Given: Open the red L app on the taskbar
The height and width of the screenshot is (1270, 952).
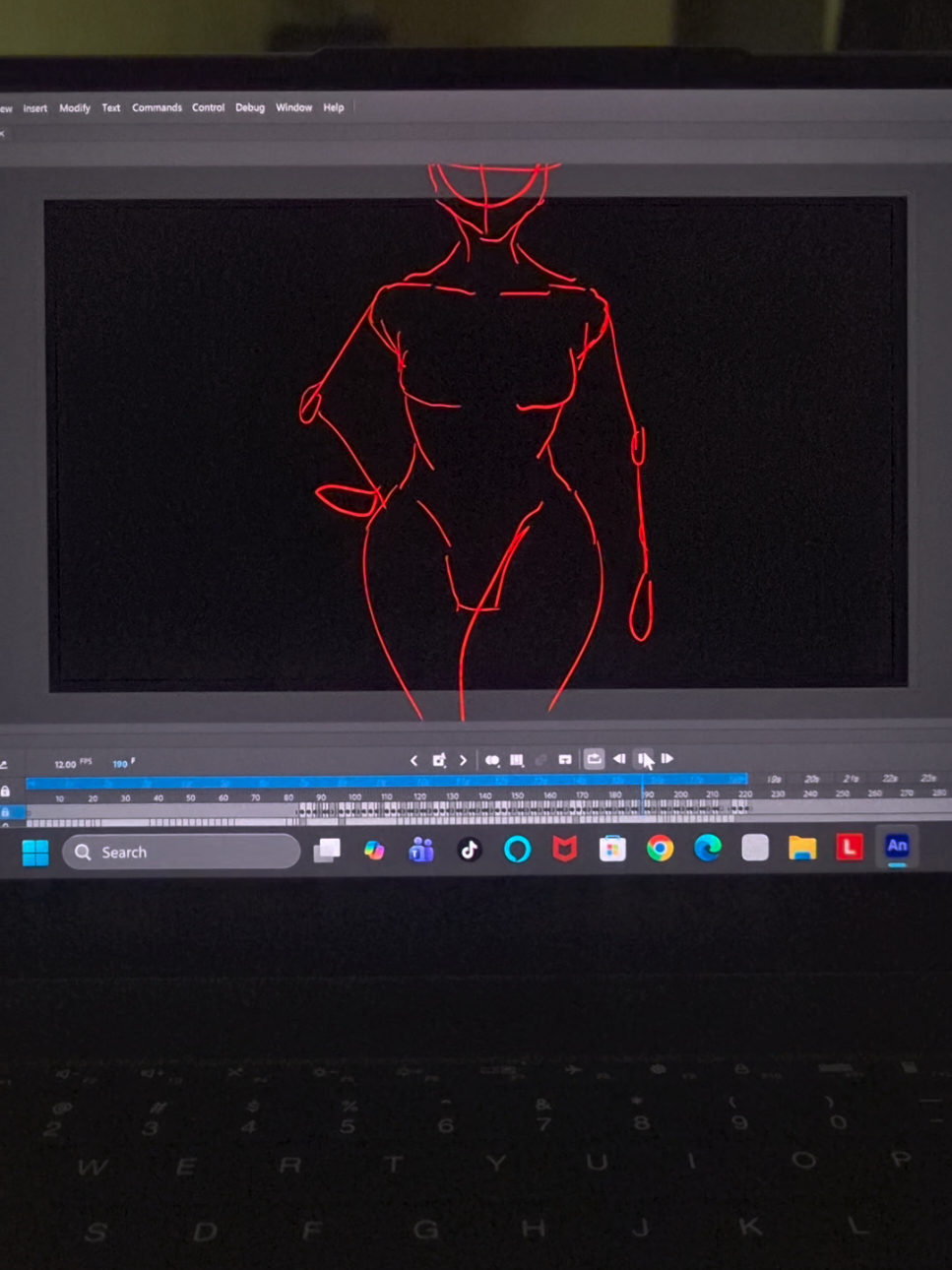Looking at the screenshot, I should click(x=850, y=847).
